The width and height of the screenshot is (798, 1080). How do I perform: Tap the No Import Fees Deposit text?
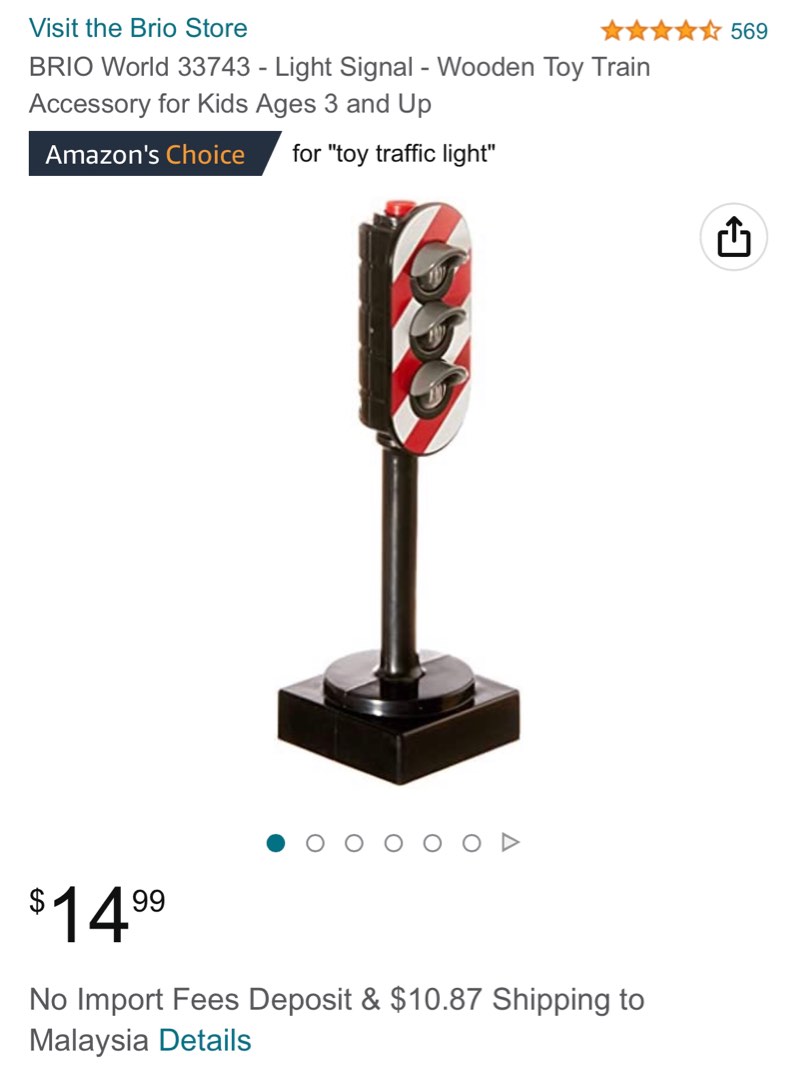(191, 999)
